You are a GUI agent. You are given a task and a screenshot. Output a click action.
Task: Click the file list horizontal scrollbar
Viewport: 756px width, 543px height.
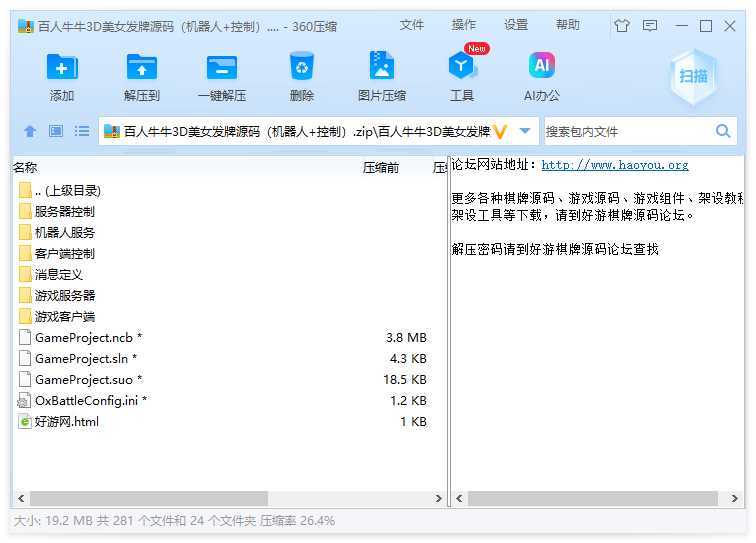(148, 498)
